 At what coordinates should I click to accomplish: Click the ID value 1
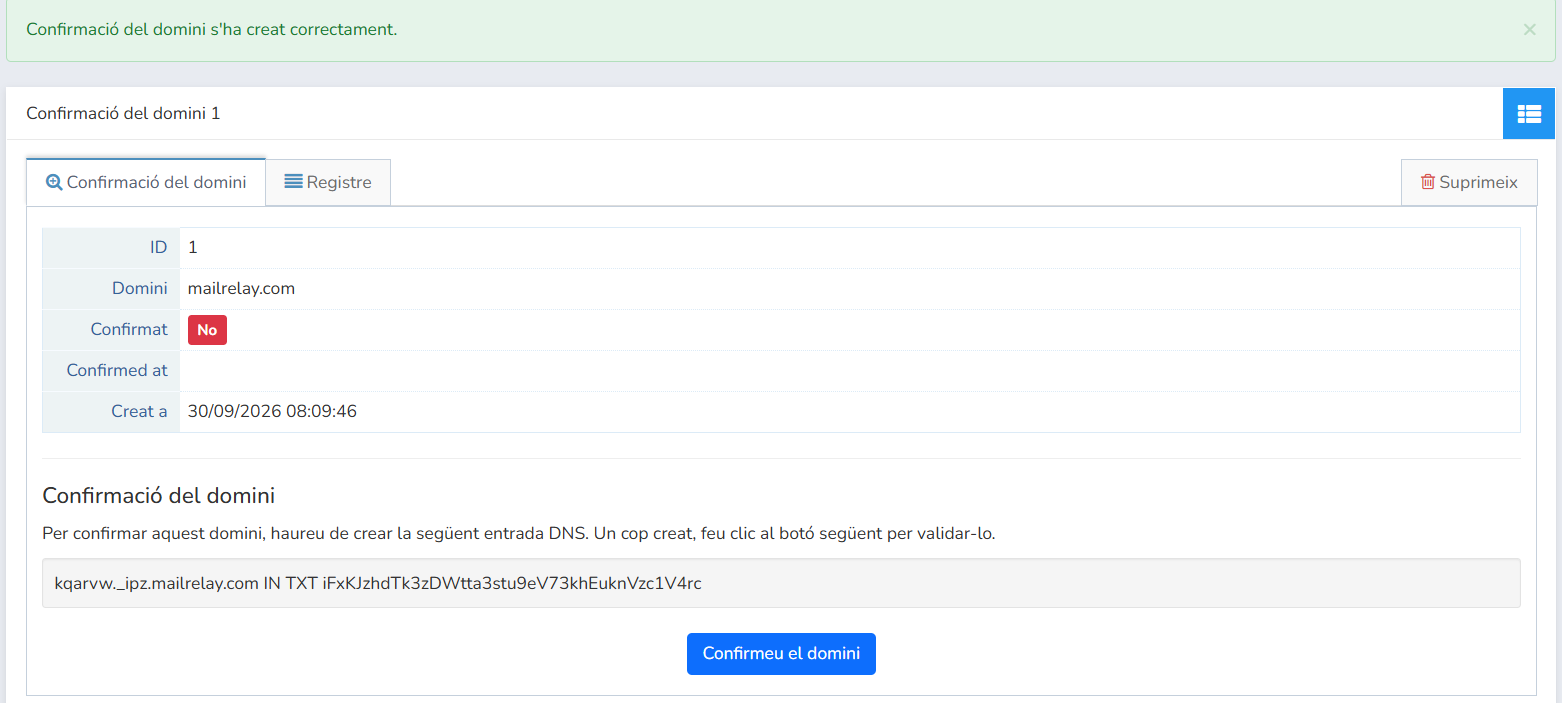tap(193, 248)
